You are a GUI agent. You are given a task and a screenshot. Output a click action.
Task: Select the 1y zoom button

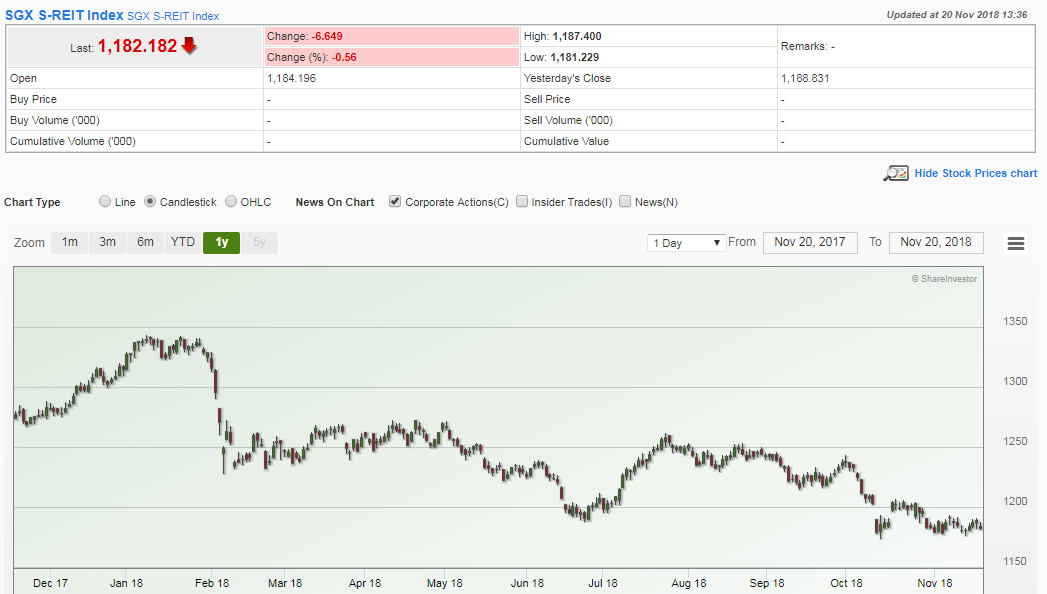221,242
